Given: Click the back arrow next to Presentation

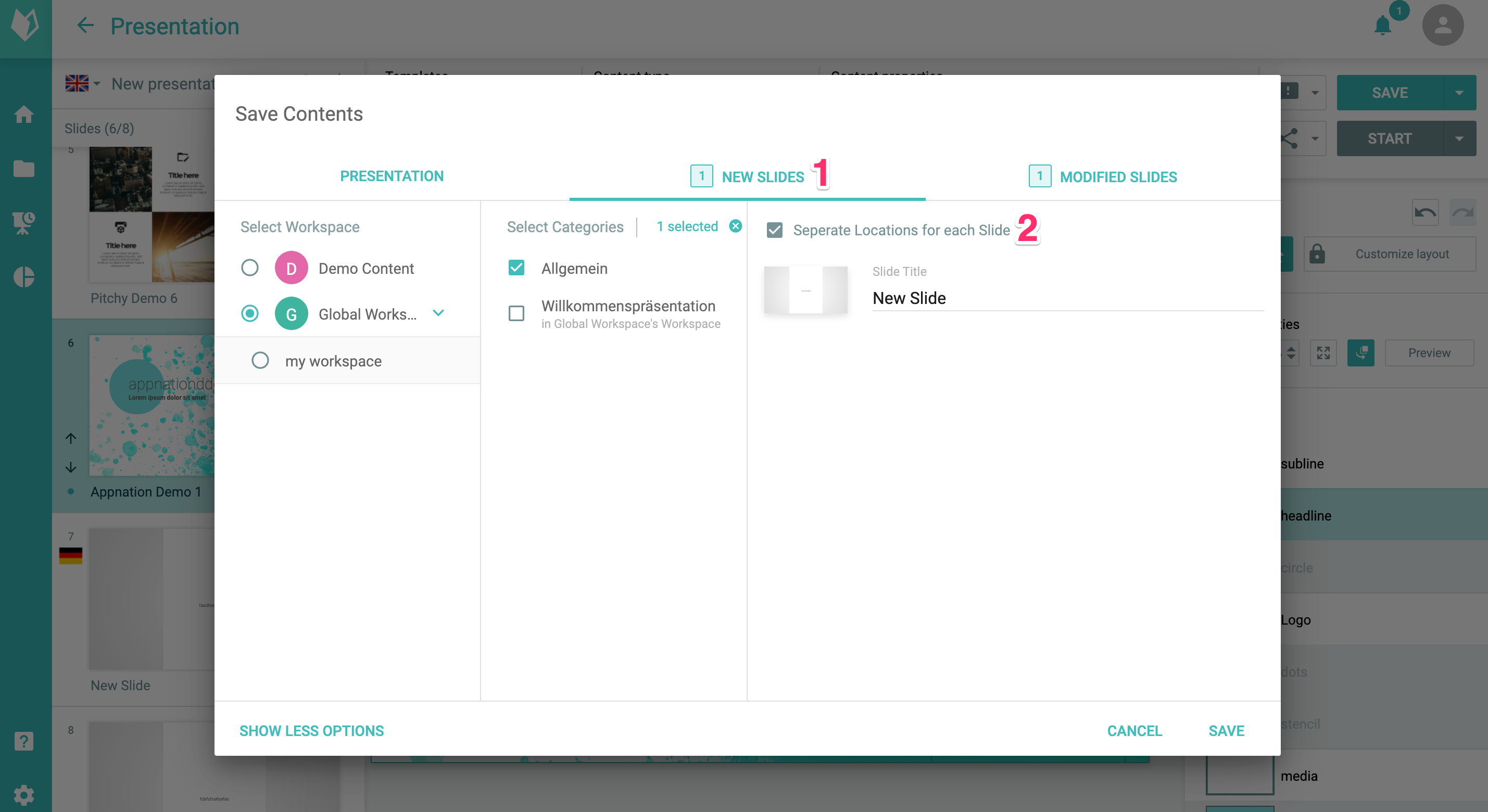Looking at the screenshot, I should [85, 26].
